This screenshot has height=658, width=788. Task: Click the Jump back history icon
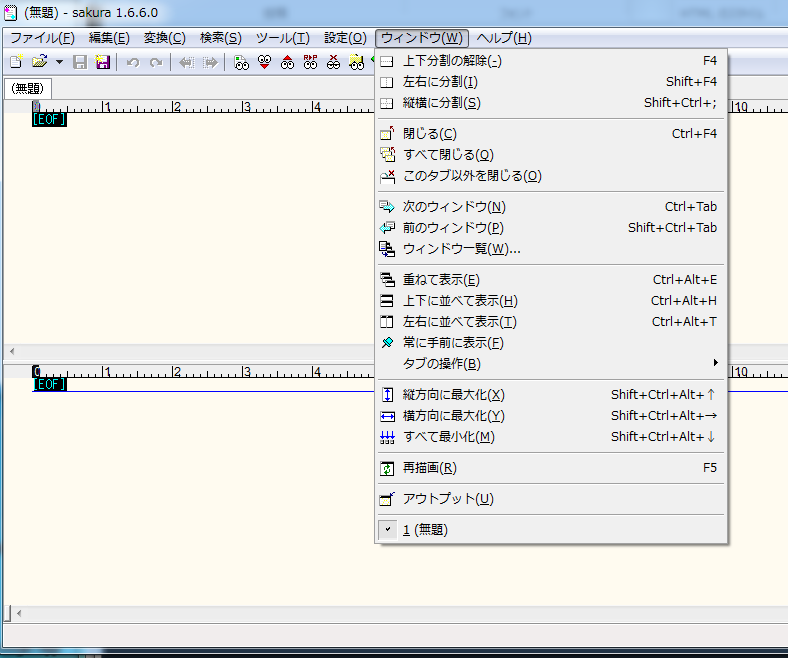[x=186, y=62]
